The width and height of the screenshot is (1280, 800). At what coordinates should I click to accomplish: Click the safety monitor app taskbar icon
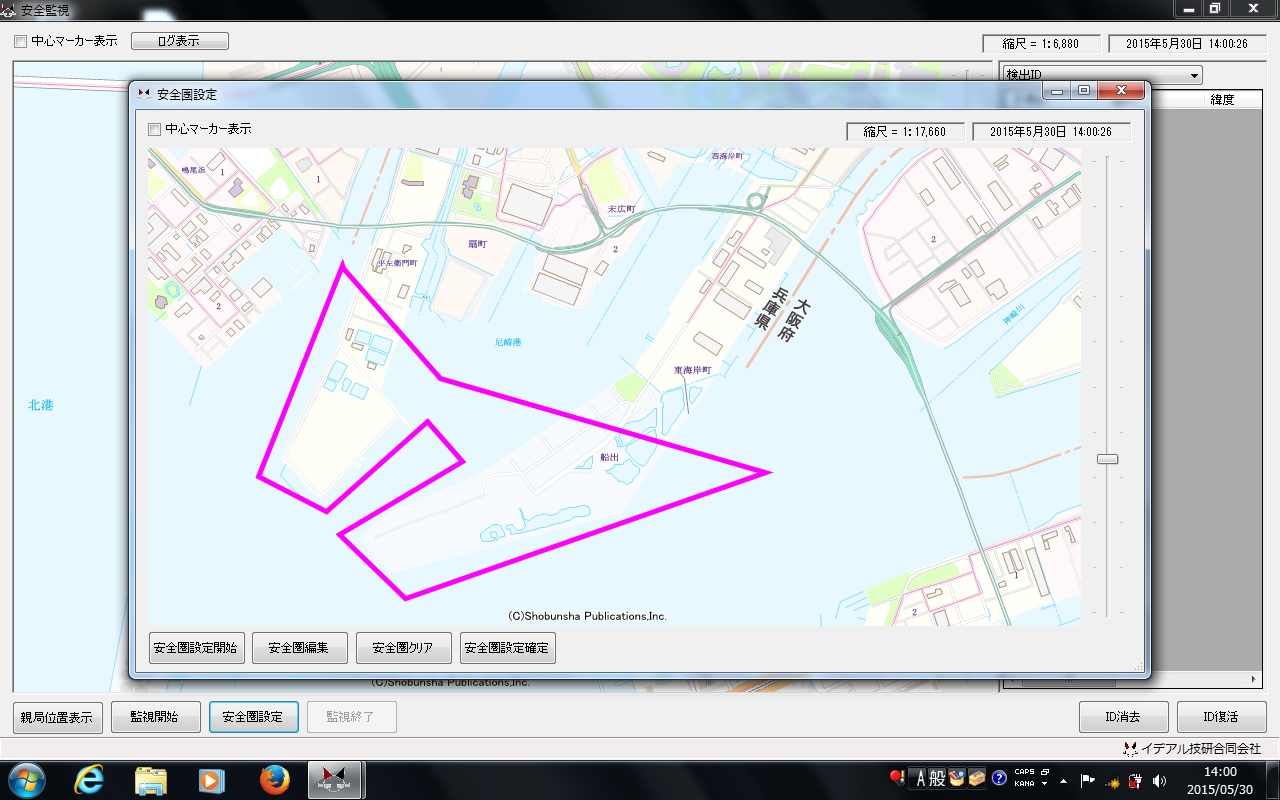335,779
